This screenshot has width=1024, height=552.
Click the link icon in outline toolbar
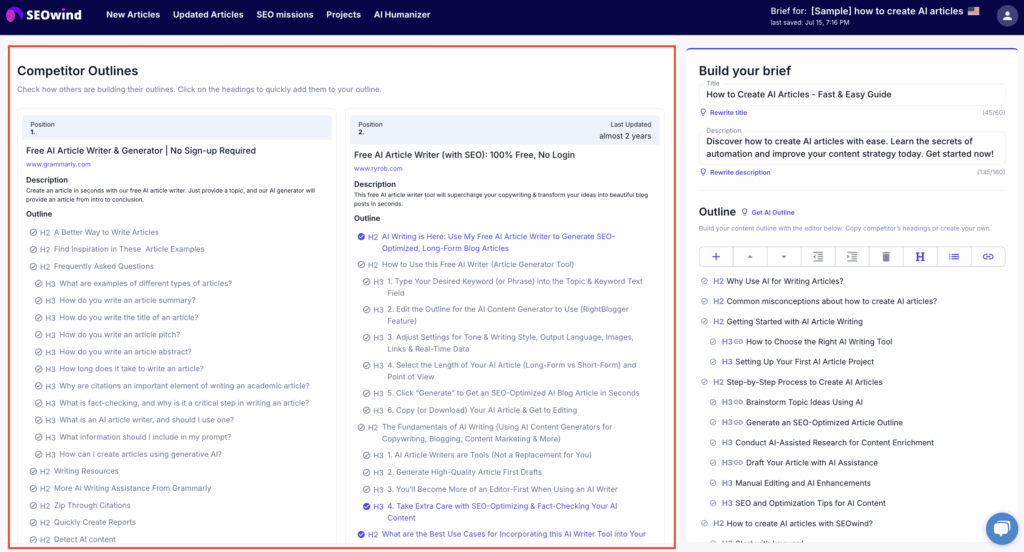tap(988, 257)
